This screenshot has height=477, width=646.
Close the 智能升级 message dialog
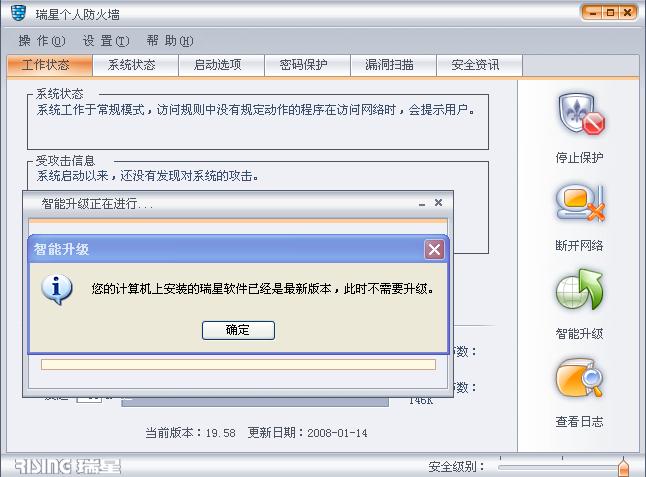[434, 249]
